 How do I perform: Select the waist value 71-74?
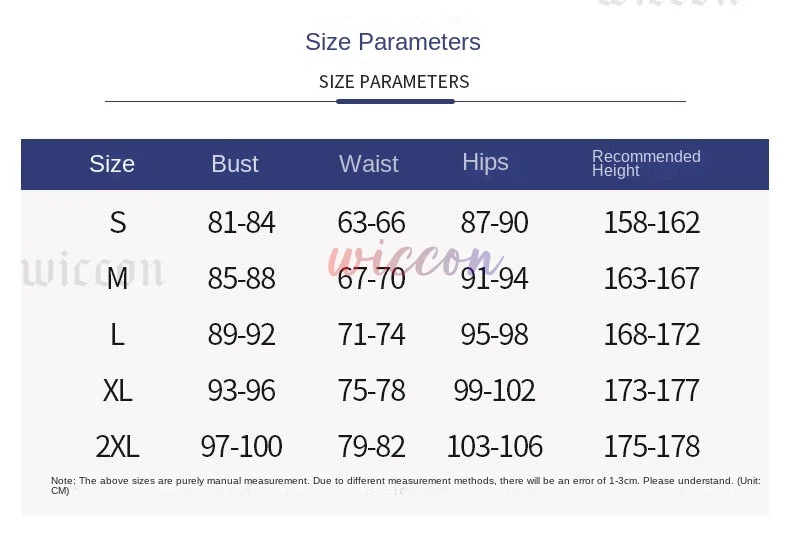(372, 334)
